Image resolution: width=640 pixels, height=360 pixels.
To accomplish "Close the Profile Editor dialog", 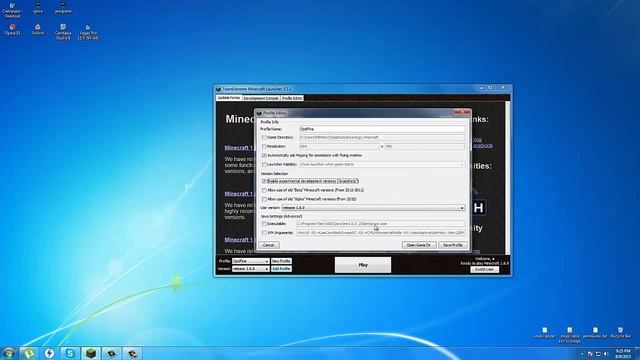I will point(462,112).
